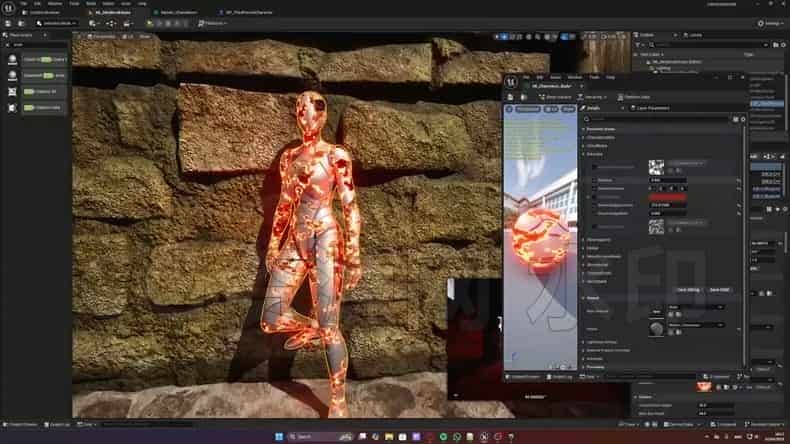The height and width of the screenshot is (444, 790).
Task: Click the Outliner search field
Action: coord(710,45)
